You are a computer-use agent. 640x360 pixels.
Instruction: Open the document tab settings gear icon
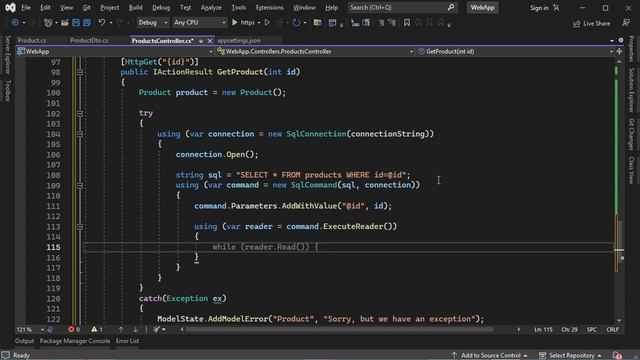(621, 40)
